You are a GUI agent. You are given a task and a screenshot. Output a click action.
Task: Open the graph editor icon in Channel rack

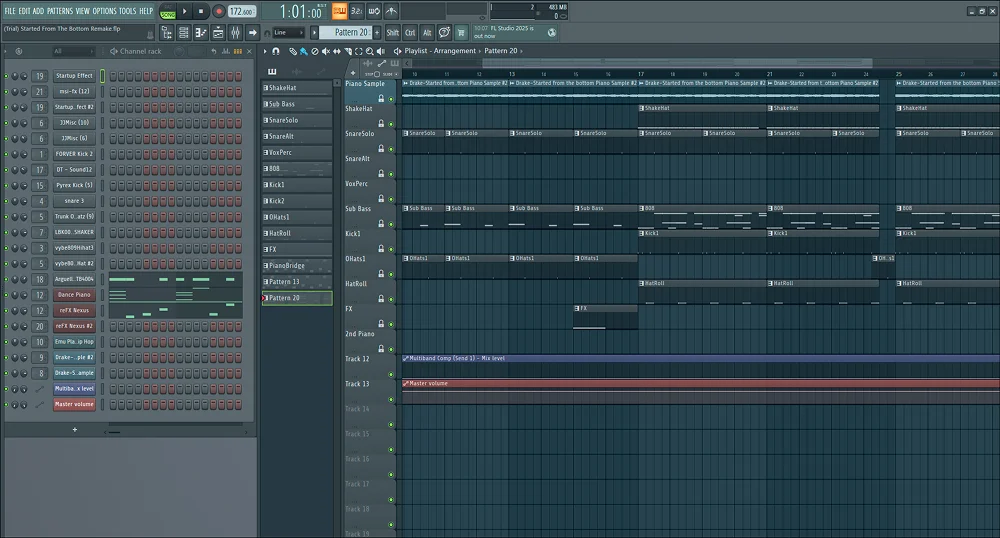tap(226, 51)
